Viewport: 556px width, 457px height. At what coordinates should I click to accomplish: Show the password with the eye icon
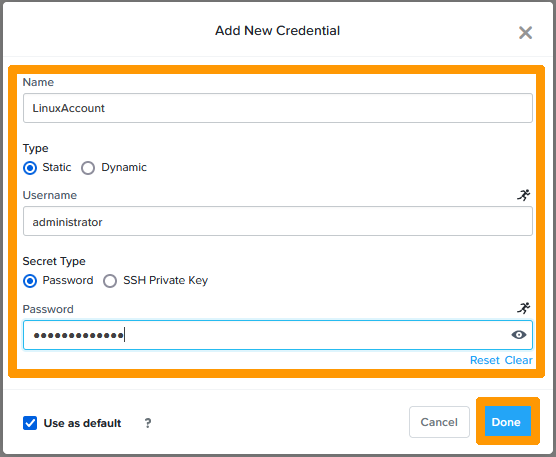click(518, 335)
